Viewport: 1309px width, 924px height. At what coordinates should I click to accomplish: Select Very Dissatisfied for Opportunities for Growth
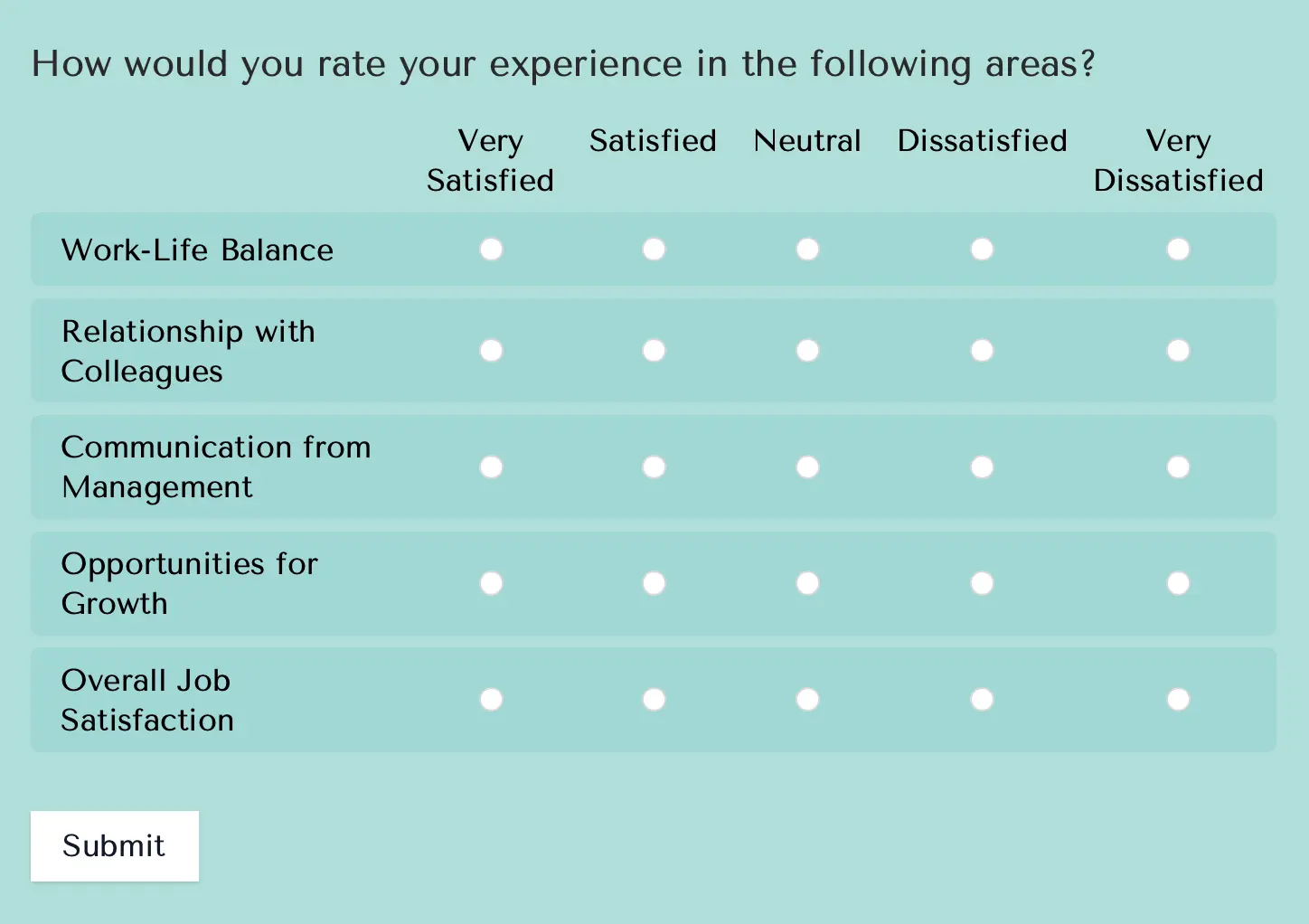coord(1178,584)
